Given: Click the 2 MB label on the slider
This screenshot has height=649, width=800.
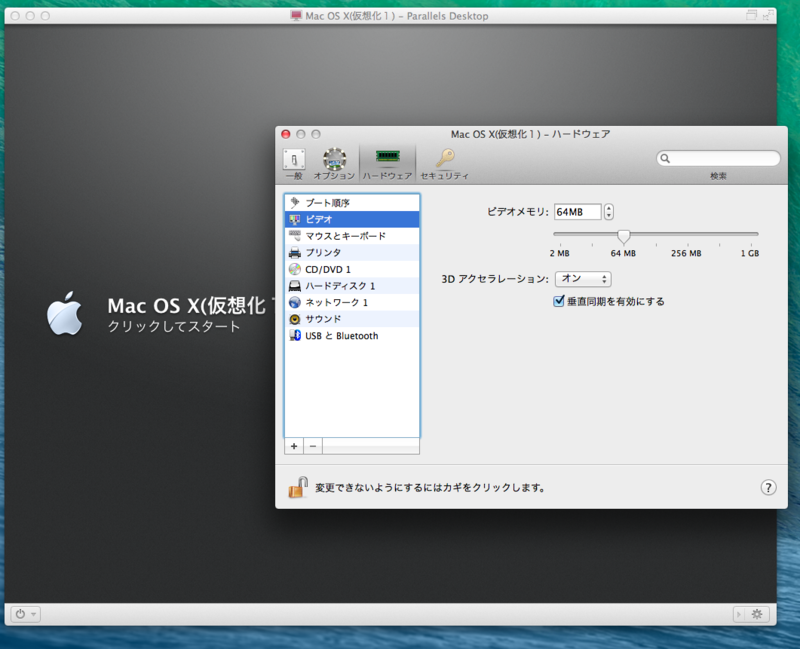Looking at the screenshot, I should point(560,253).
